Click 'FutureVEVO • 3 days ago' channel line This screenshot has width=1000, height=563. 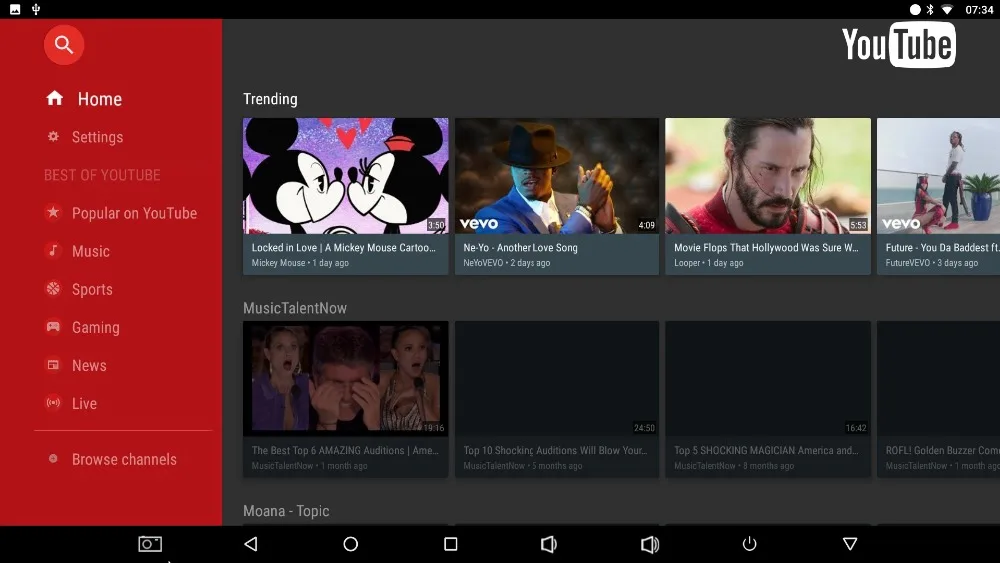click(x=932, y=263)
